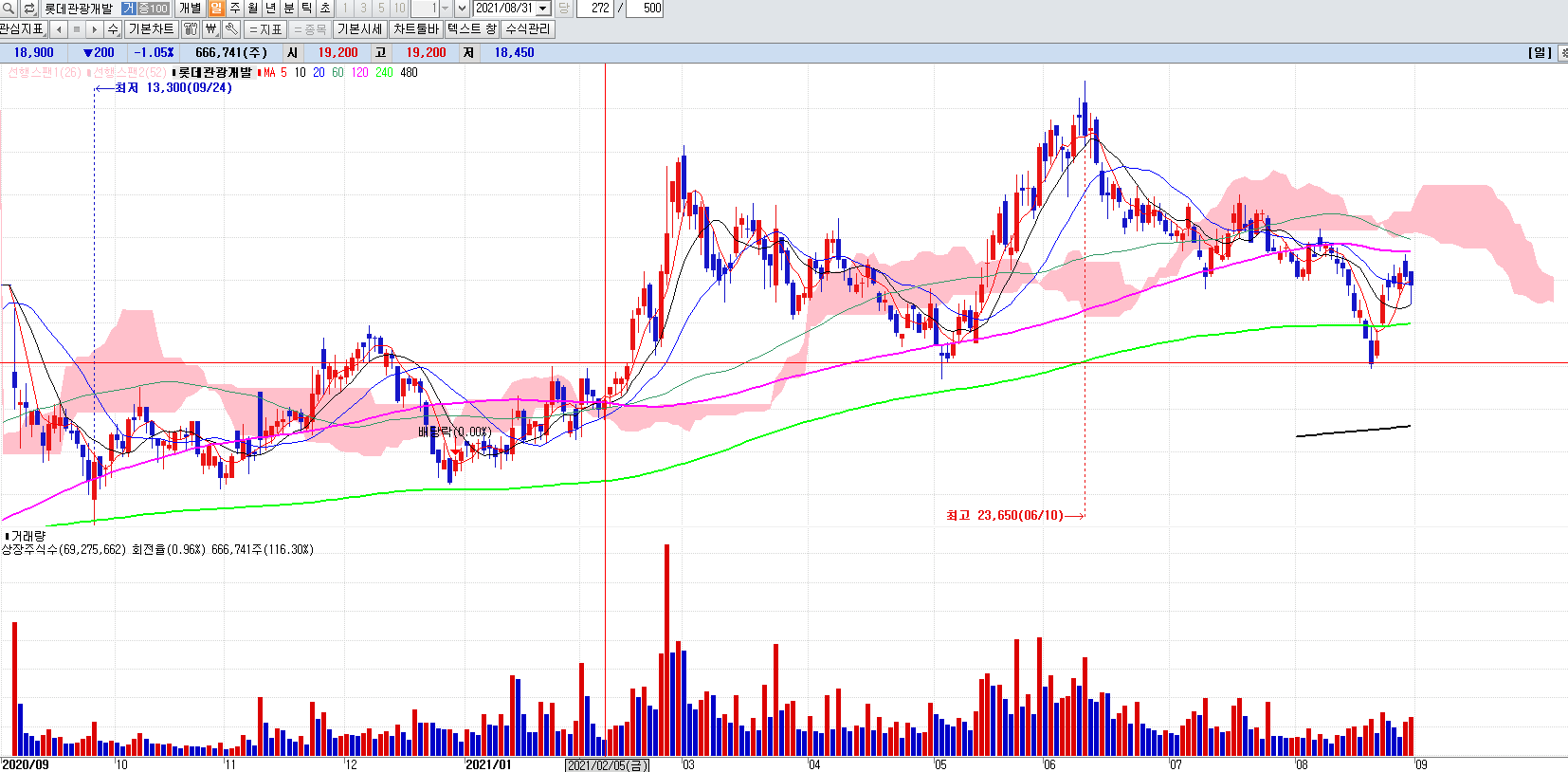Click the stop square playback icon
Image resolution: width=1568 pixels, height=772 pixels.
pos(77,29)
